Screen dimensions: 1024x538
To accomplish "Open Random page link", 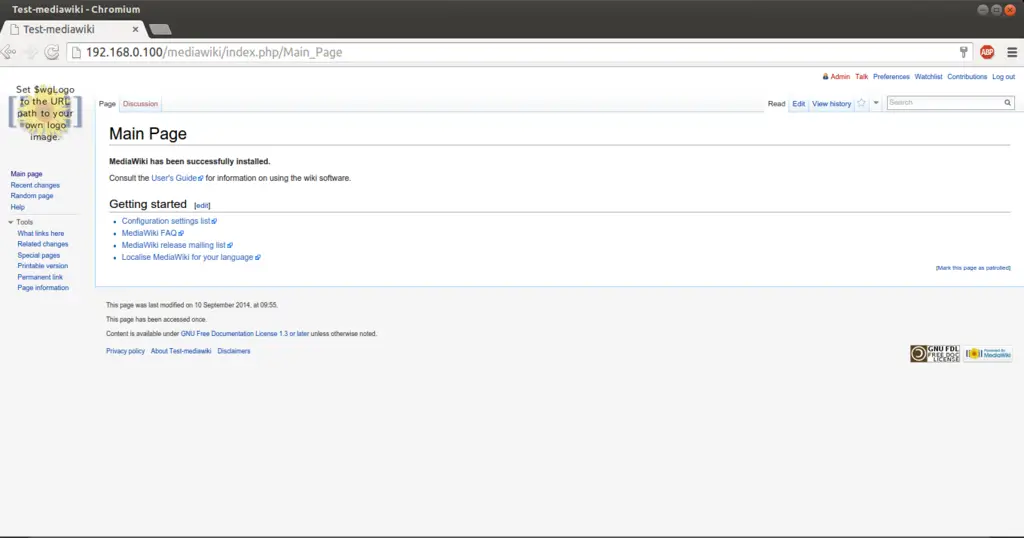I will click(x=32, y=196).
